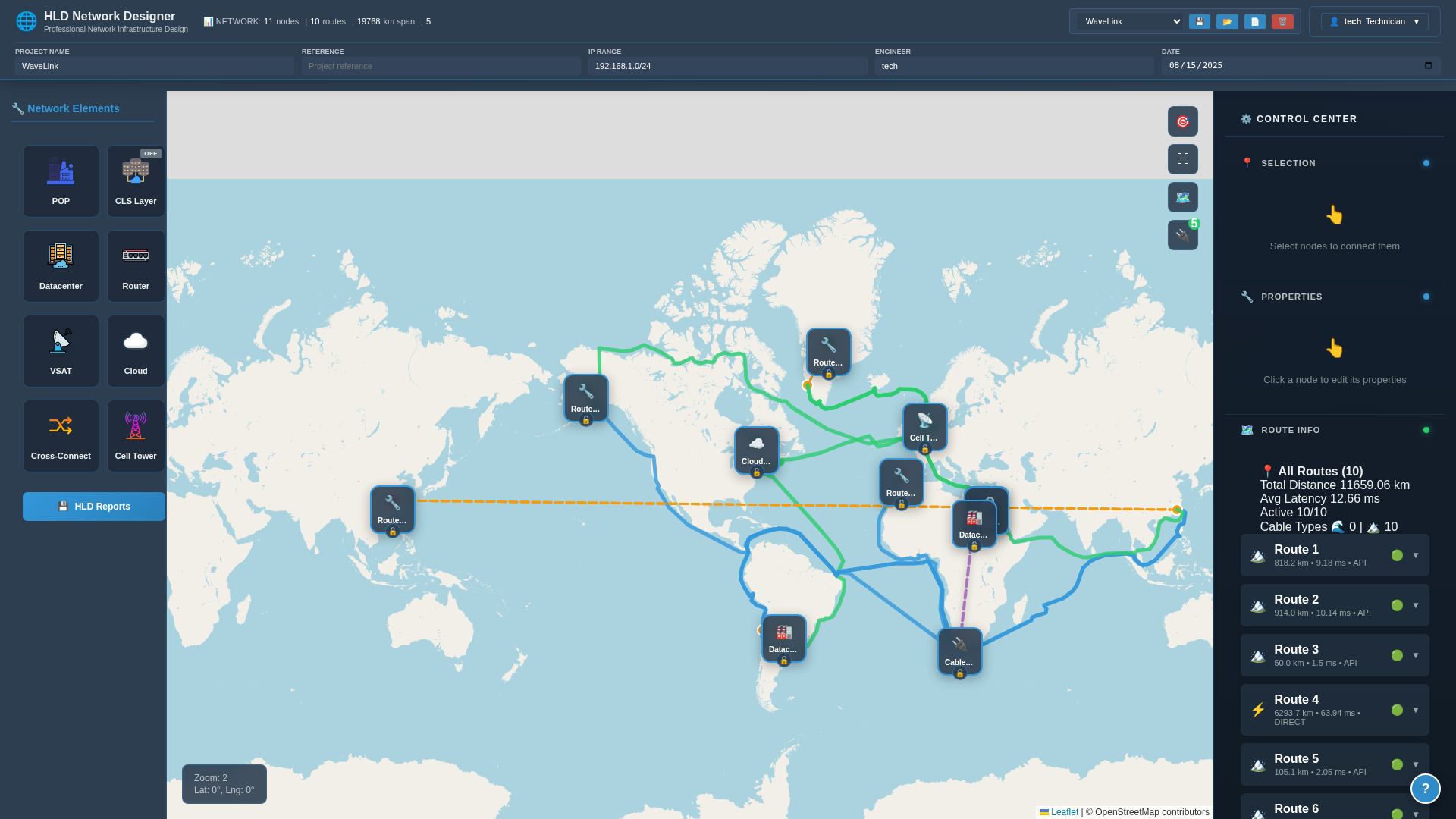Open the cable plug button with badge 5
Viewport: 1456px width, 819px height.
tap(1183, 235)
